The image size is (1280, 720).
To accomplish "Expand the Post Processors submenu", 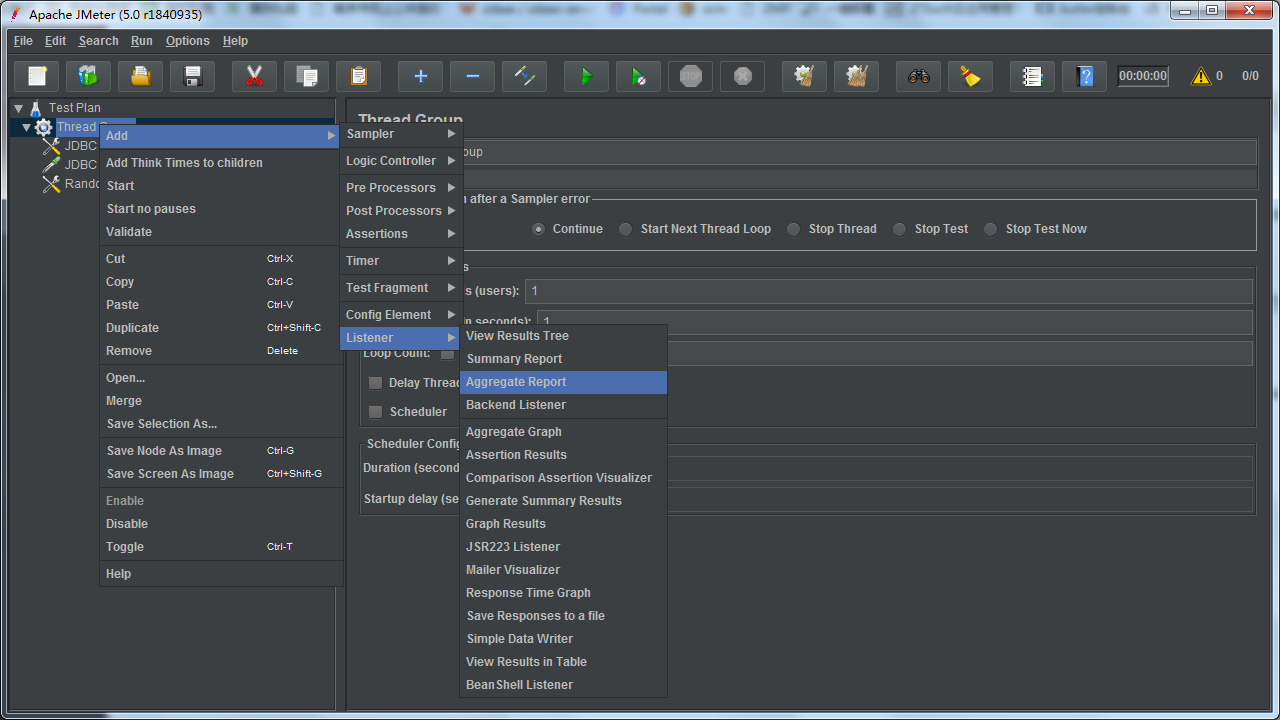I will (401, 211).
